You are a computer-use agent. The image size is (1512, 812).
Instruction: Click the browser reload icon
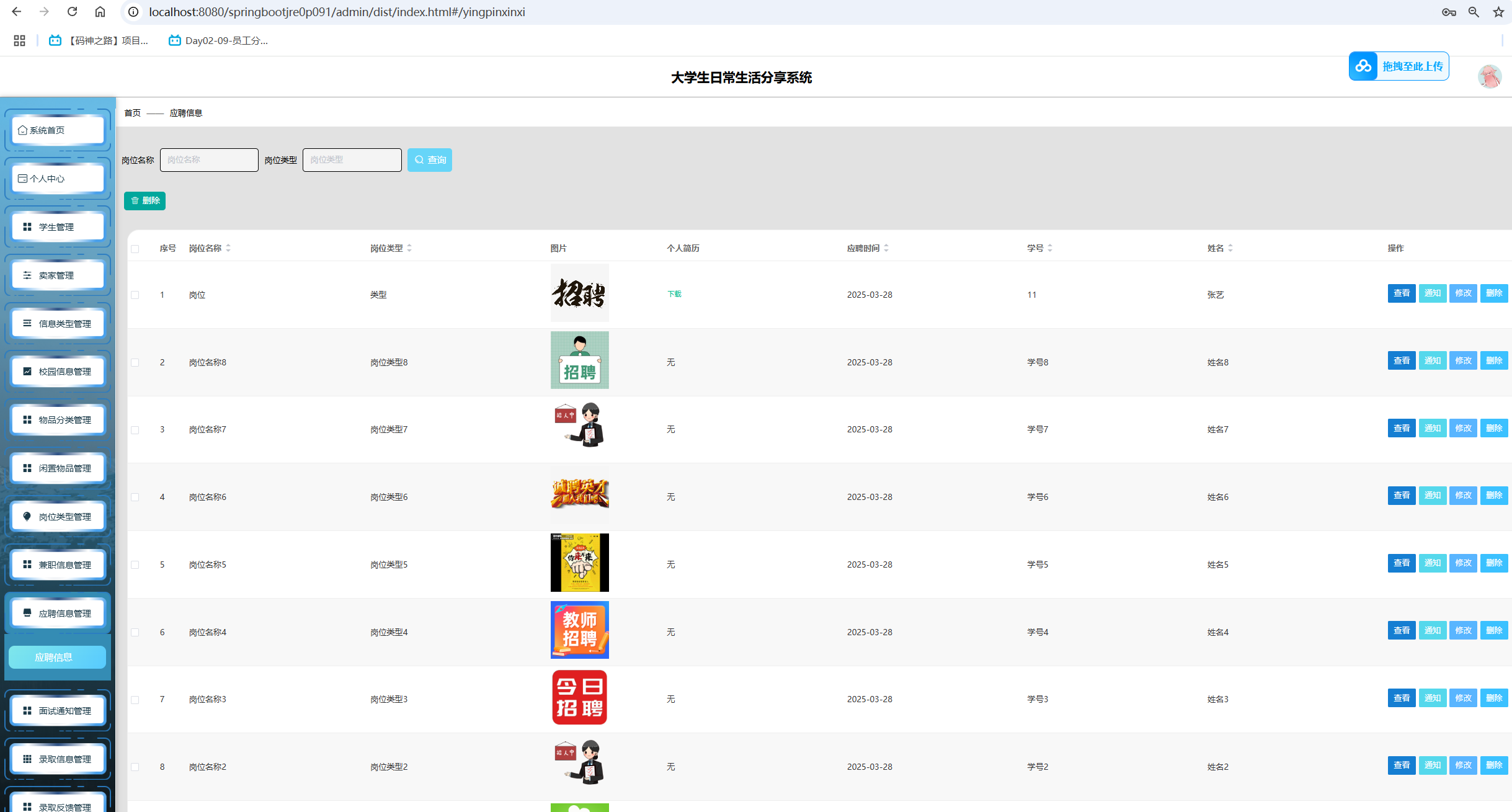click(73, 12)
